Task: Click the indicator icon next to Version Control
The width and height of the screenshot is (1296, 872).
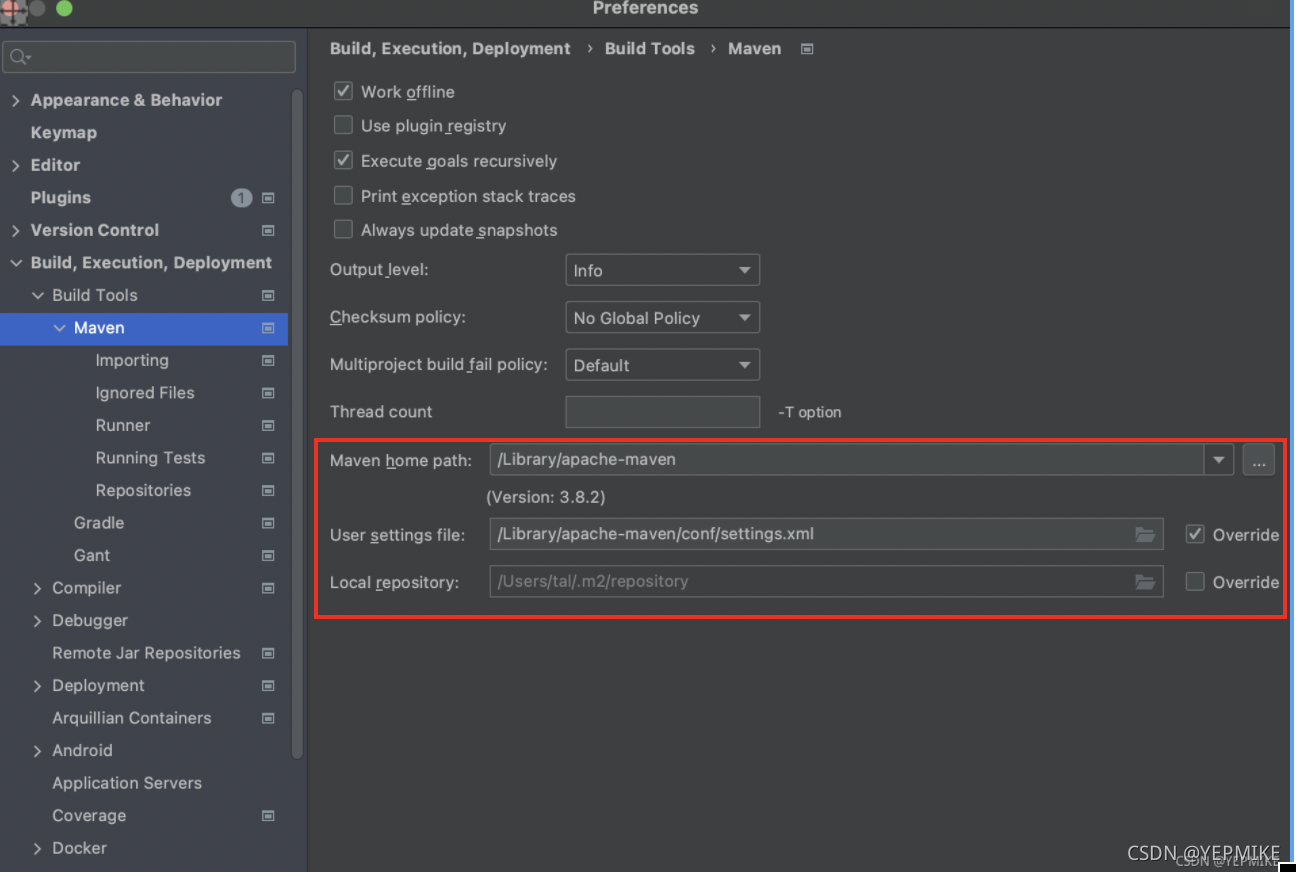Action: [x=268, y=230]
